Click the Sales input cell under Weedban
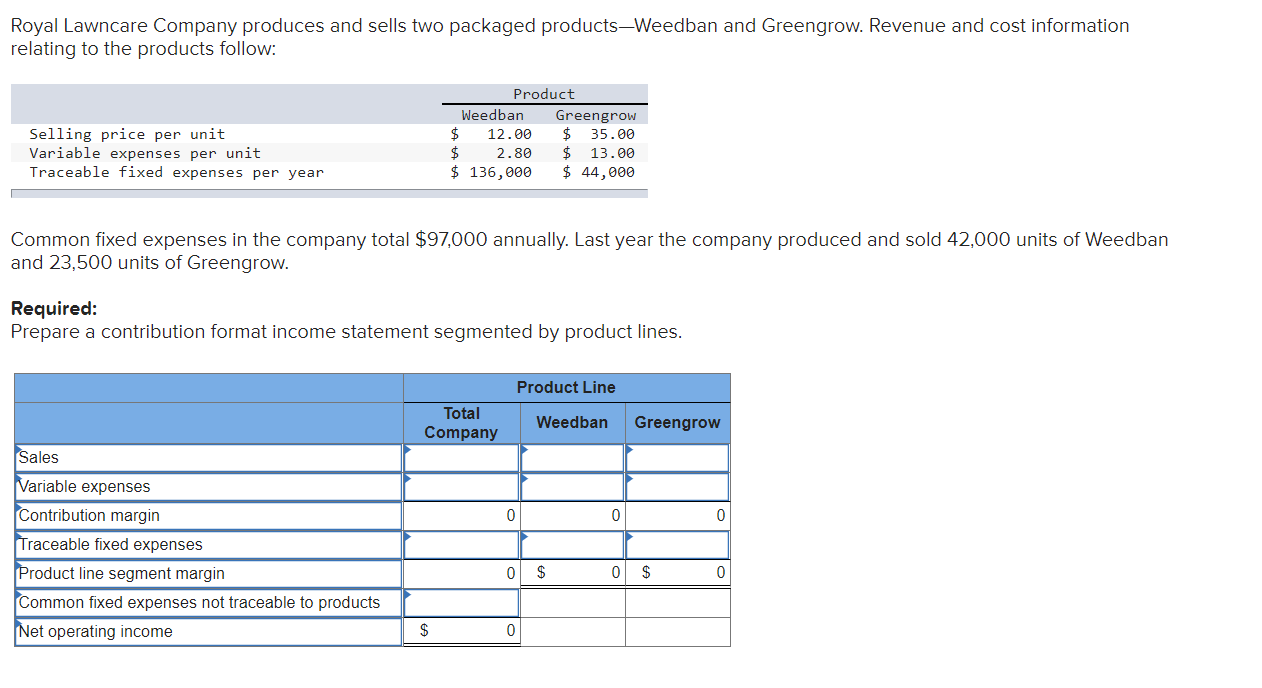This screenshot has height=688, width=1262. pyautogui.click(x=571, y=458)
